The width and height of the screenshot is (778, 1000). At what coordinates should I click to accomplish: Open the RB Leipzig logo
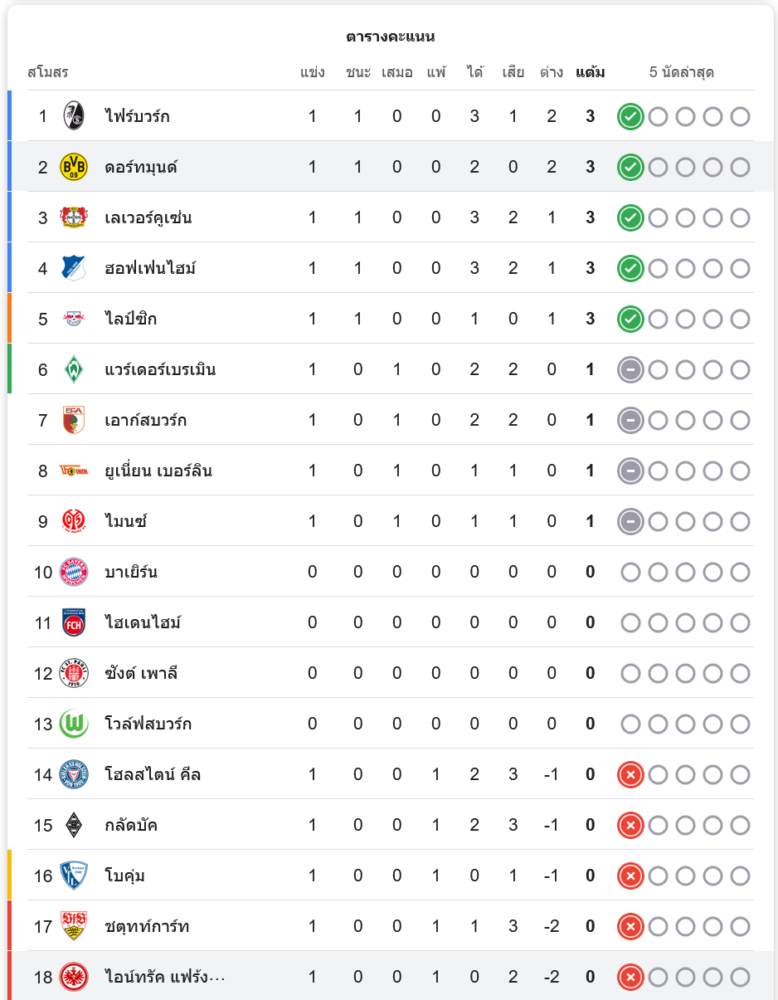pos(74,318)
